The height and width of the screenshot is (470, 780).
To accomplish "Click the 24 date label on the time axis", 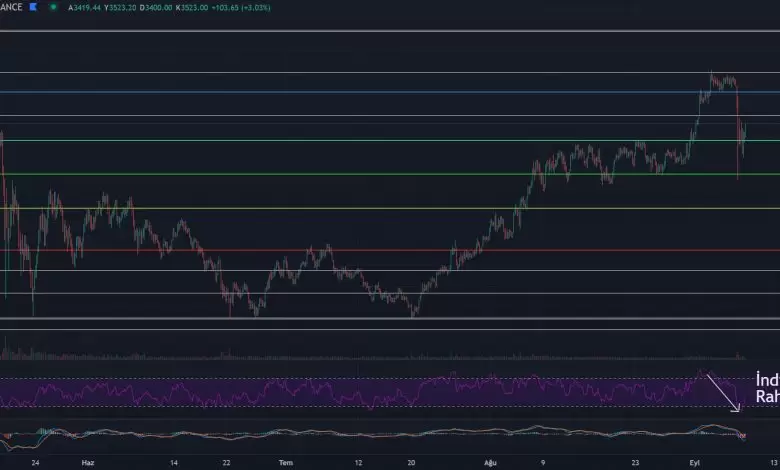I will click(x=35, y=463).
